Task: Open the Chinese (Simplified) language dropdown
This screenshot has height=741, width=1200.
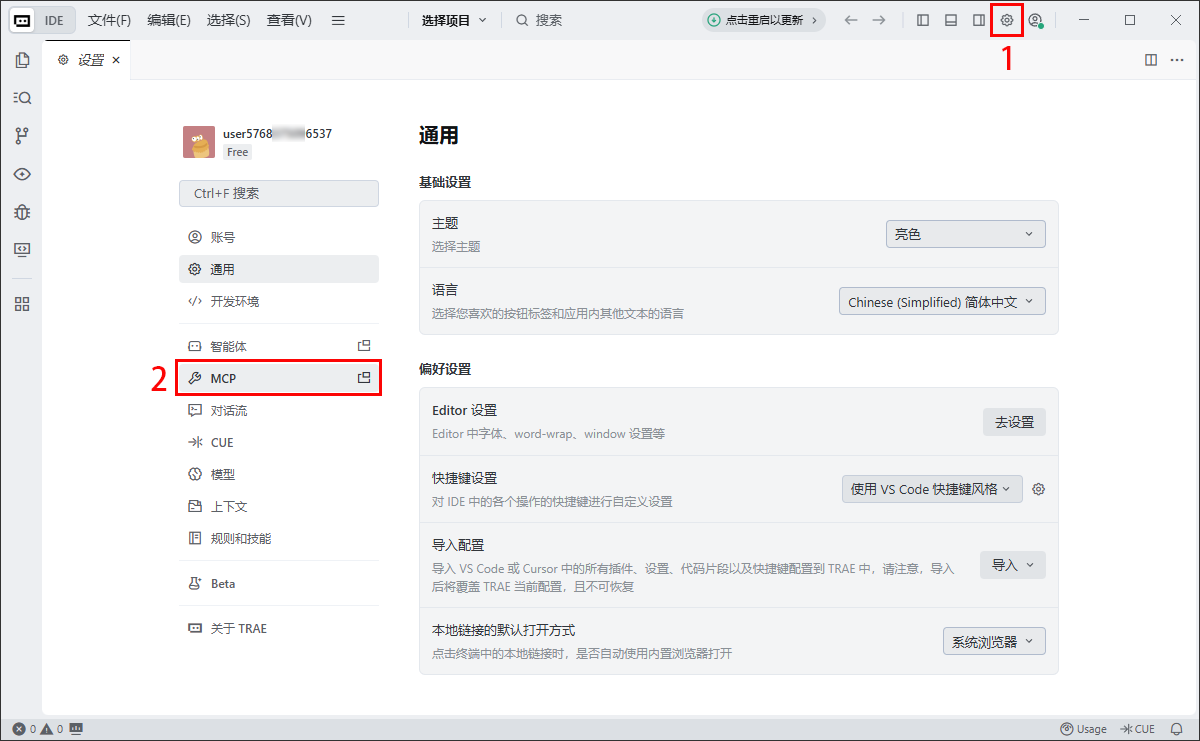Action: click(941, 302)
